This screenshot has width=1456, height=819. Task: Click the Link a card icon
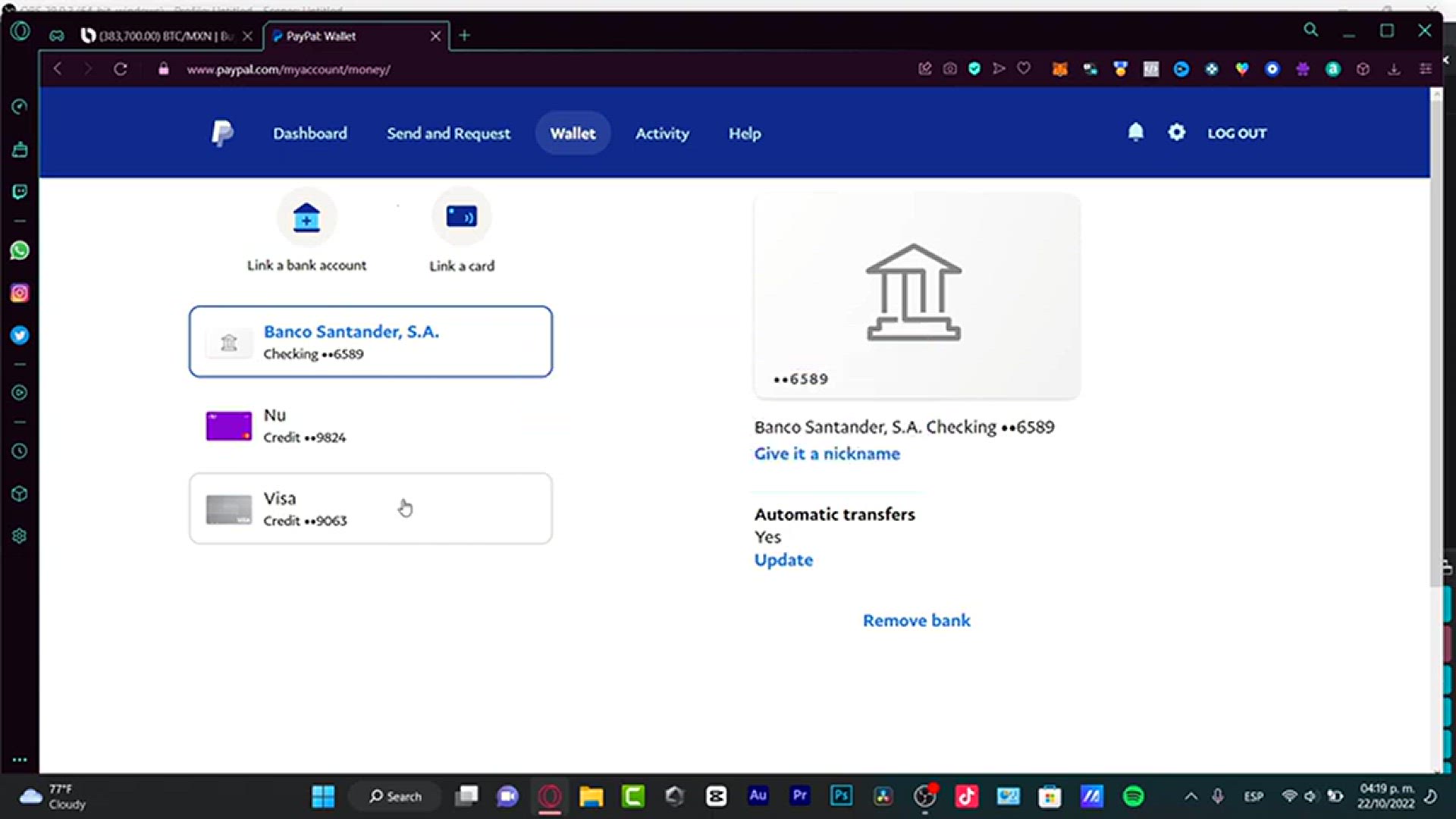[x=461, y=217]
